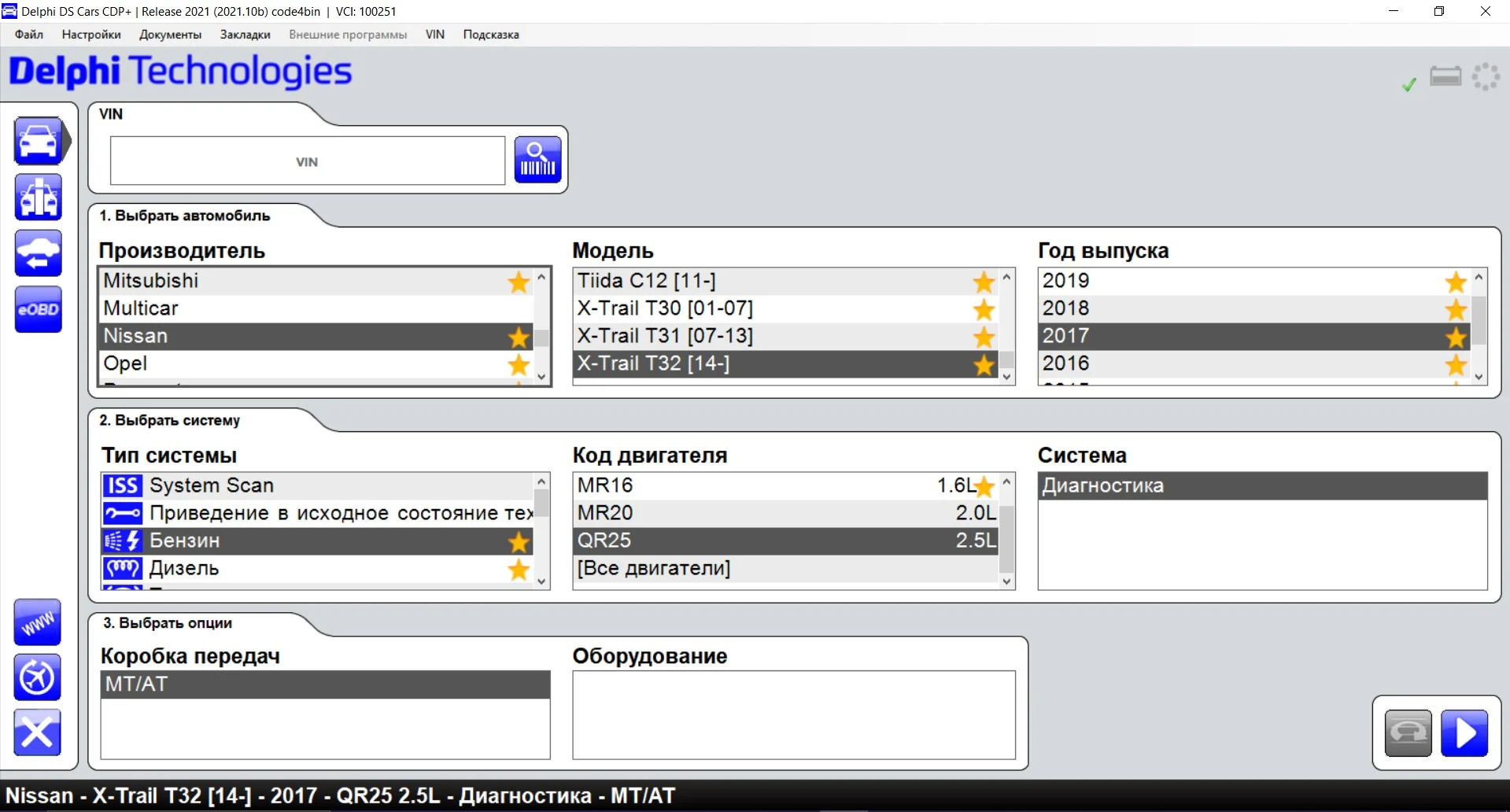Click the service reset wrench icon
1510x812 pixels.
(x=123, y=513)
